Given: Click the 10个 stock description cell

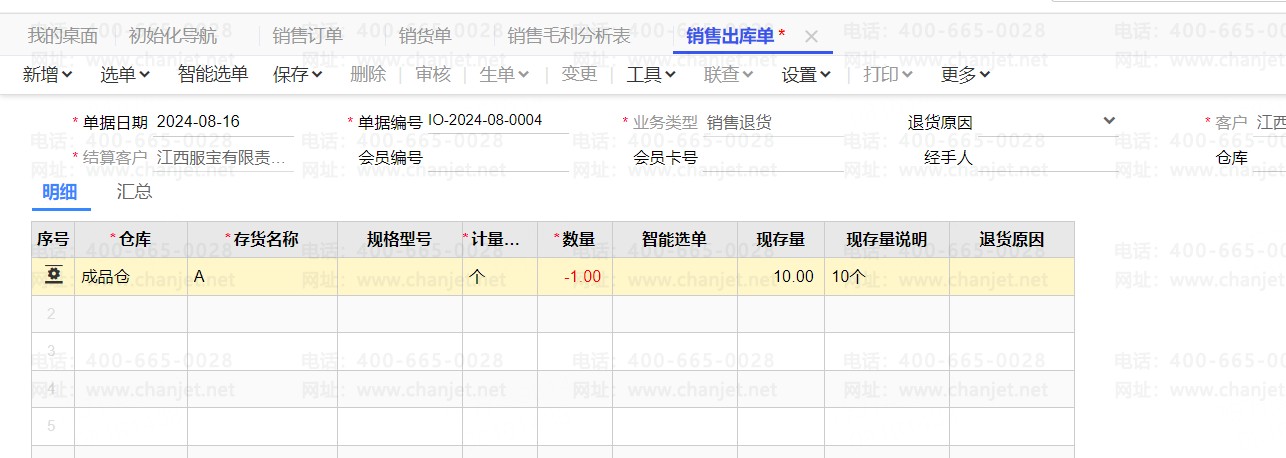Looking at the screenshot, I should 887,276.
